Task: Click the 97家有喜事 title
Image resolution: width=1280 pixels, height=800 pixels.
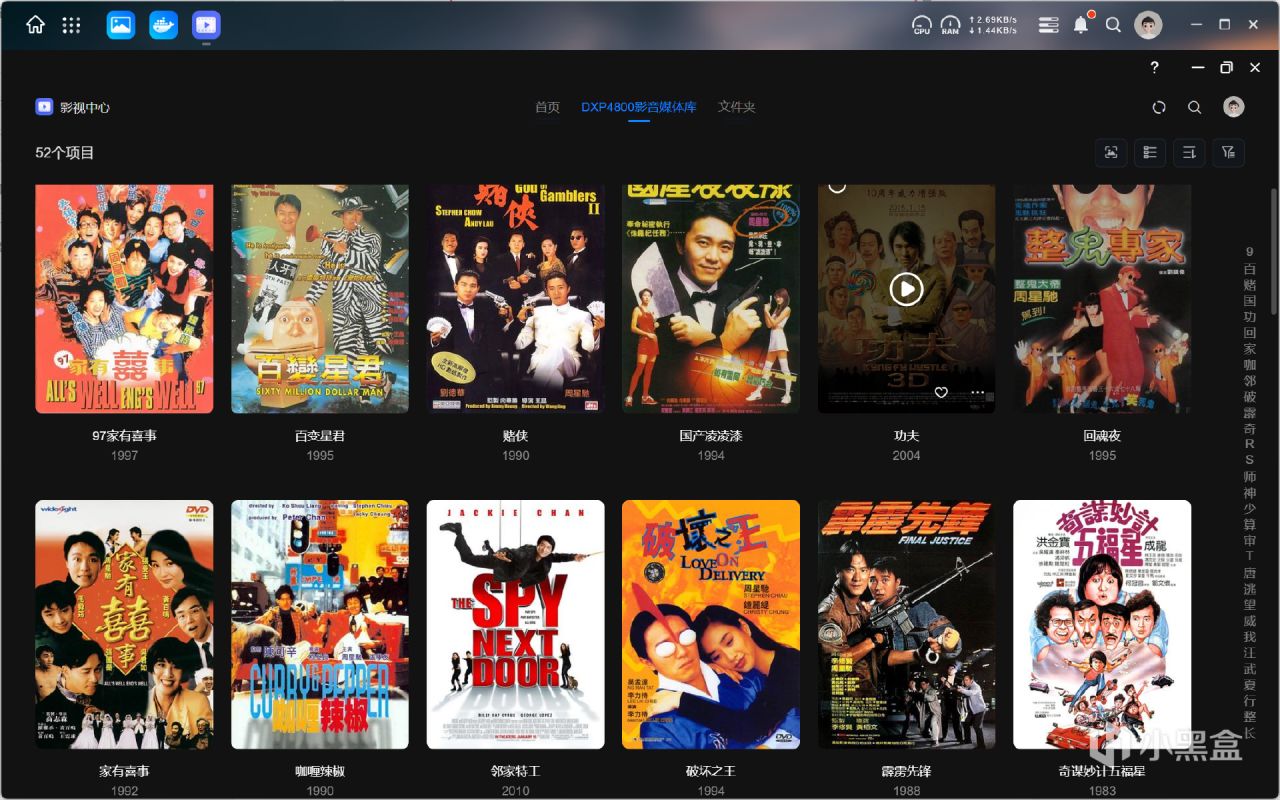Action: [124, 436]
